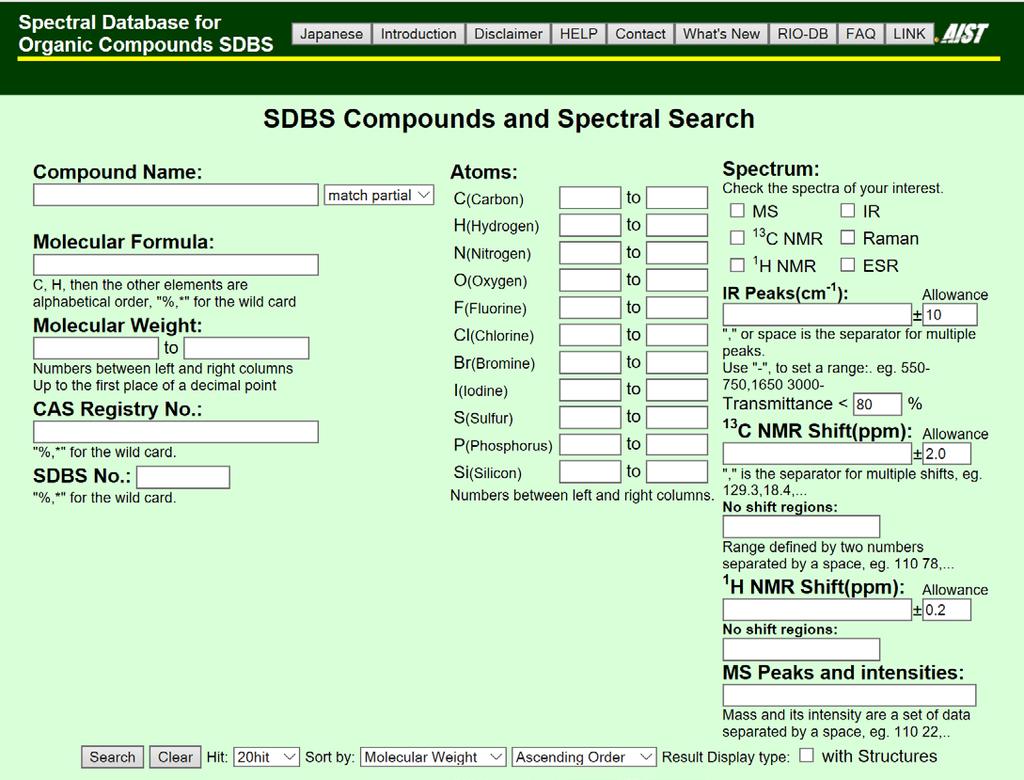Focus MS Peaks and intensities field

850,695
